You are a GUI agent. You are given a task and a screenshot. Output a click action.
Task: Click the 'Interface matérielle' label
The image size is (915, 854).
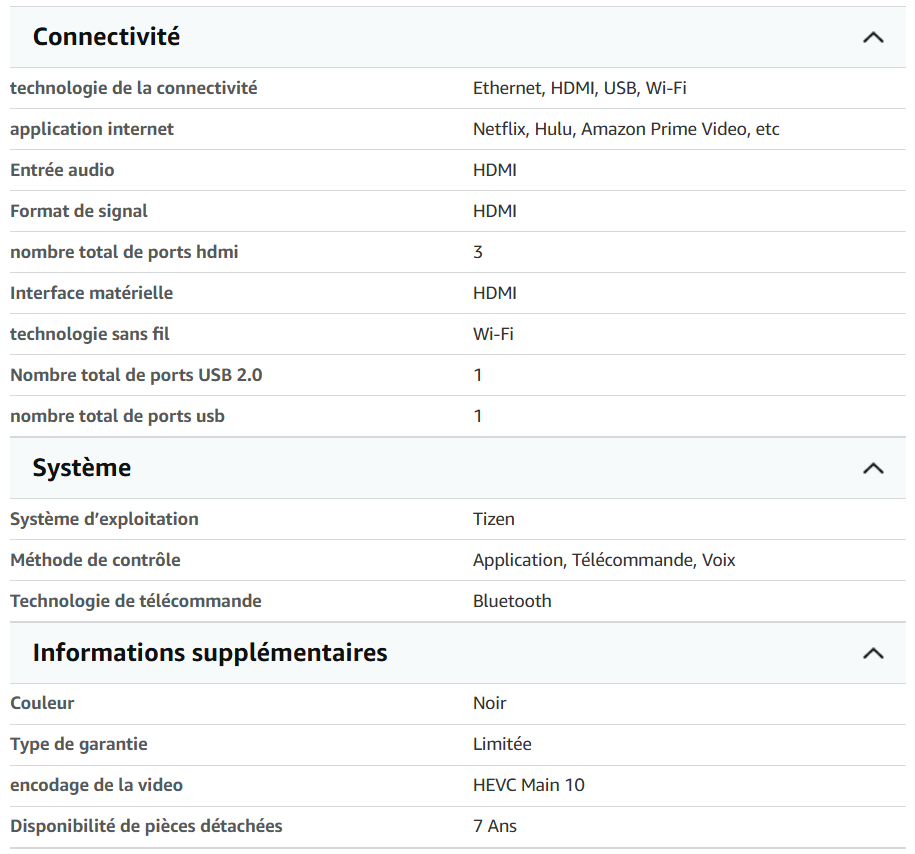point(92,293)
